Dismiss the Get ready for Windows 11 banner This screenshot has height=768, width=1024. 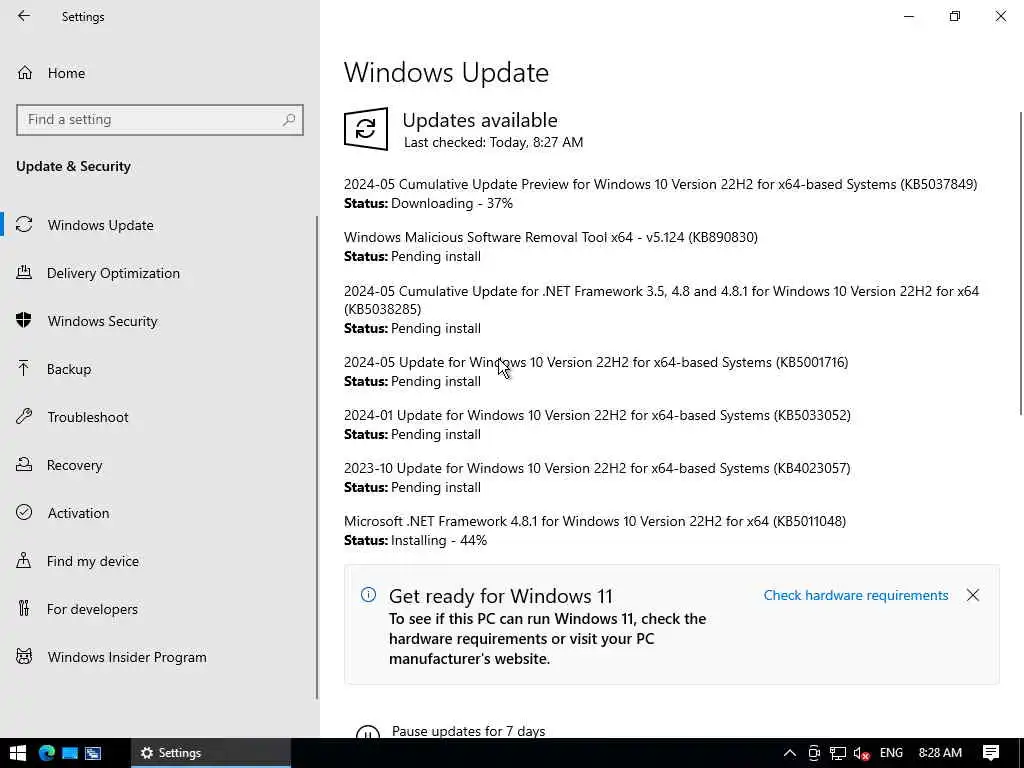click(x=973, y=595)
